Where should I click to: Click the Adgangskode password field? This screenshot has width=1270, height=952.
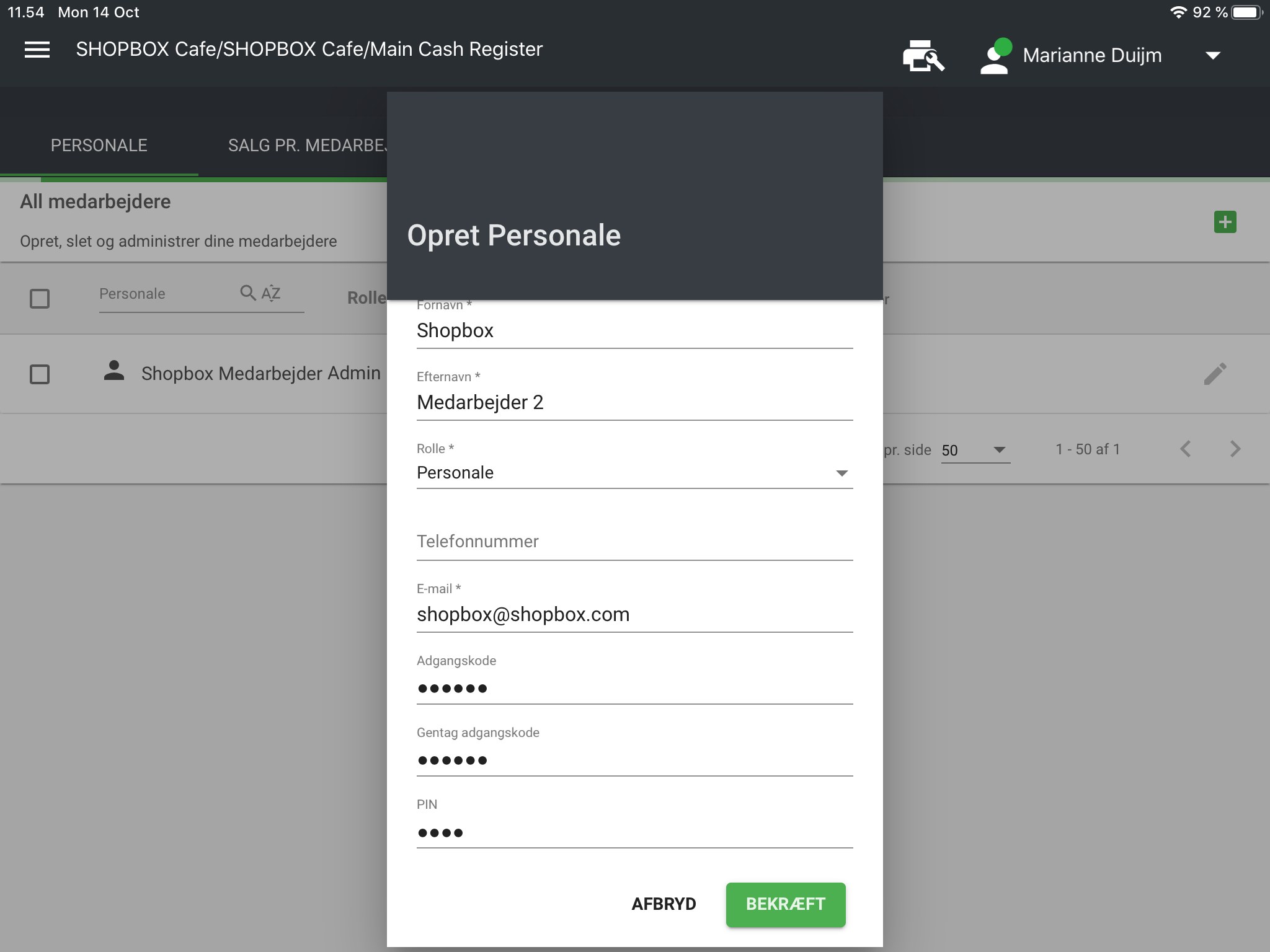click(x=635, y=687)
